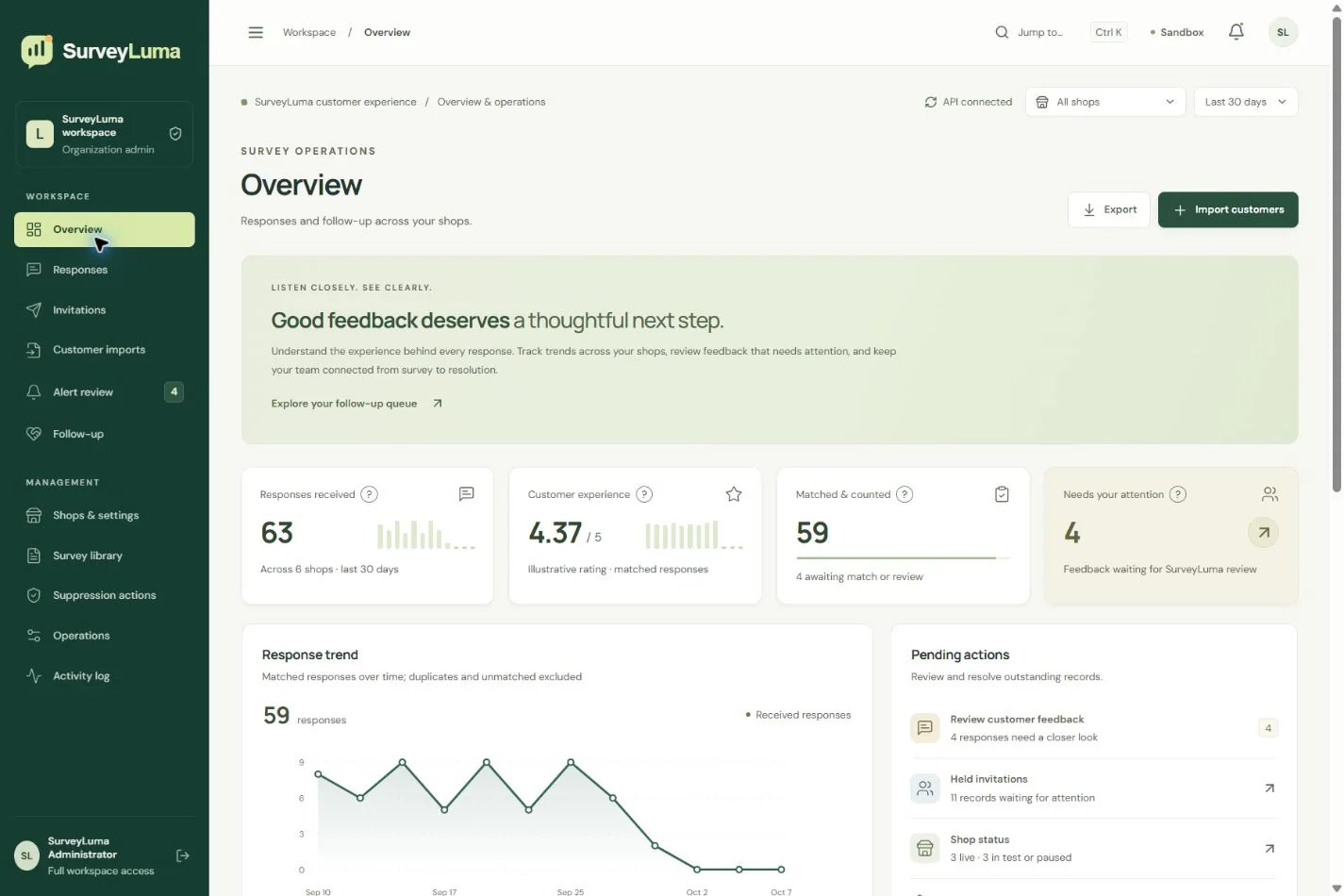
Task: Open the SL user avatar menu
Action: coord(1283,32)
